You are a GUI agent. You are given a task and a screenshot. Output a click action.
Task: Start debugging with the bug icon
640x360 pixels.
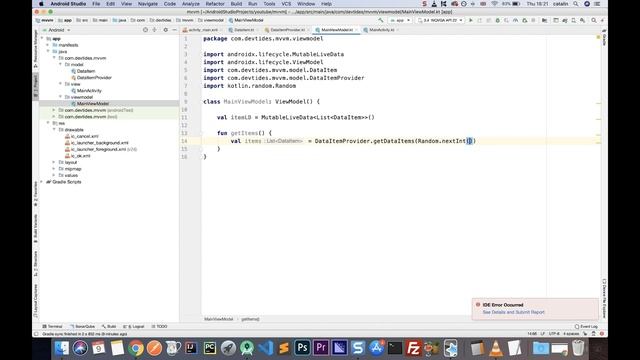498,20
